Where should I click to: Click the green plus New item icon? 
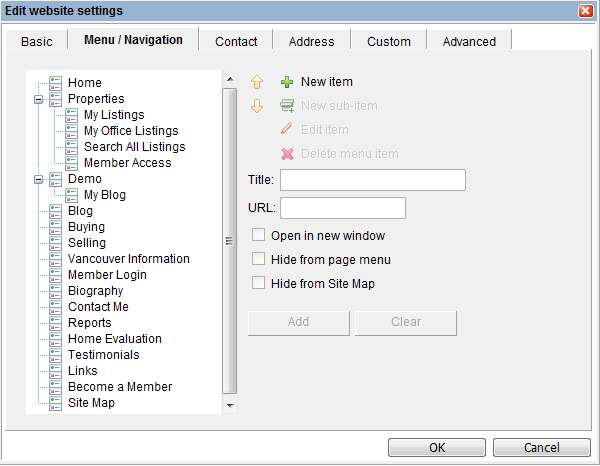[x=287, y=82]
